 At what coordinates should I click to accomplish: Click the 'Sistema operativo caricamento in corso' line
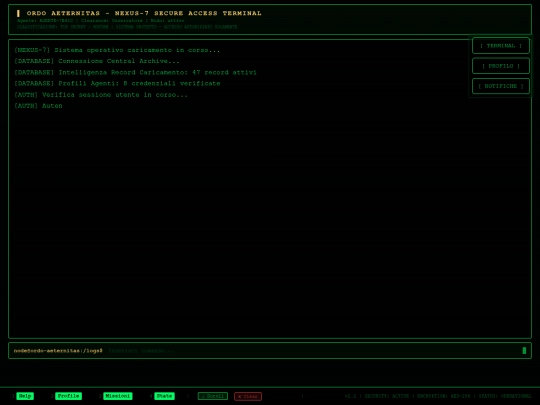click(x=117, y=50)
